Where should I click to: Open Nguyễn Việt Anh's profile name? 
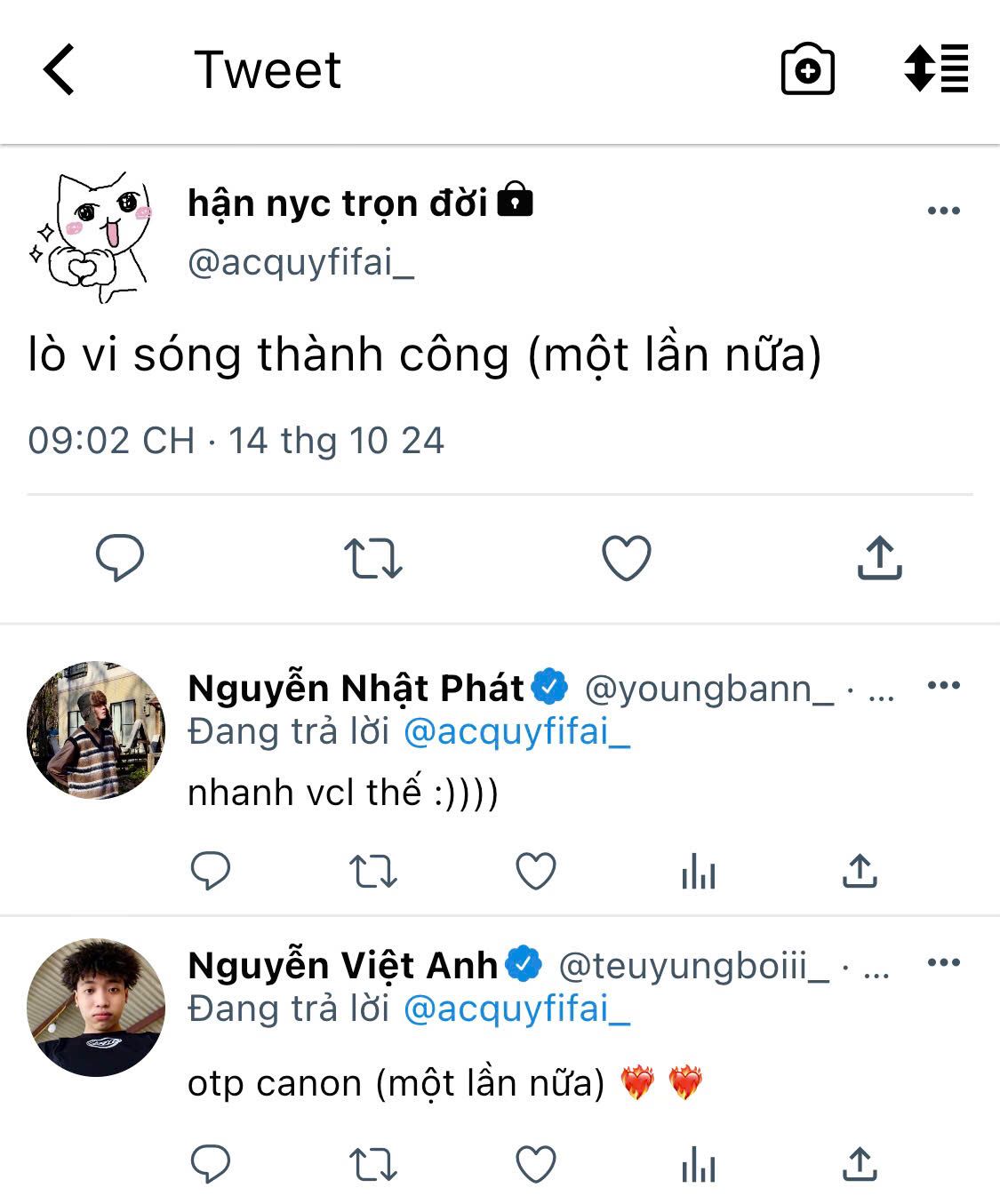[343, 965]
